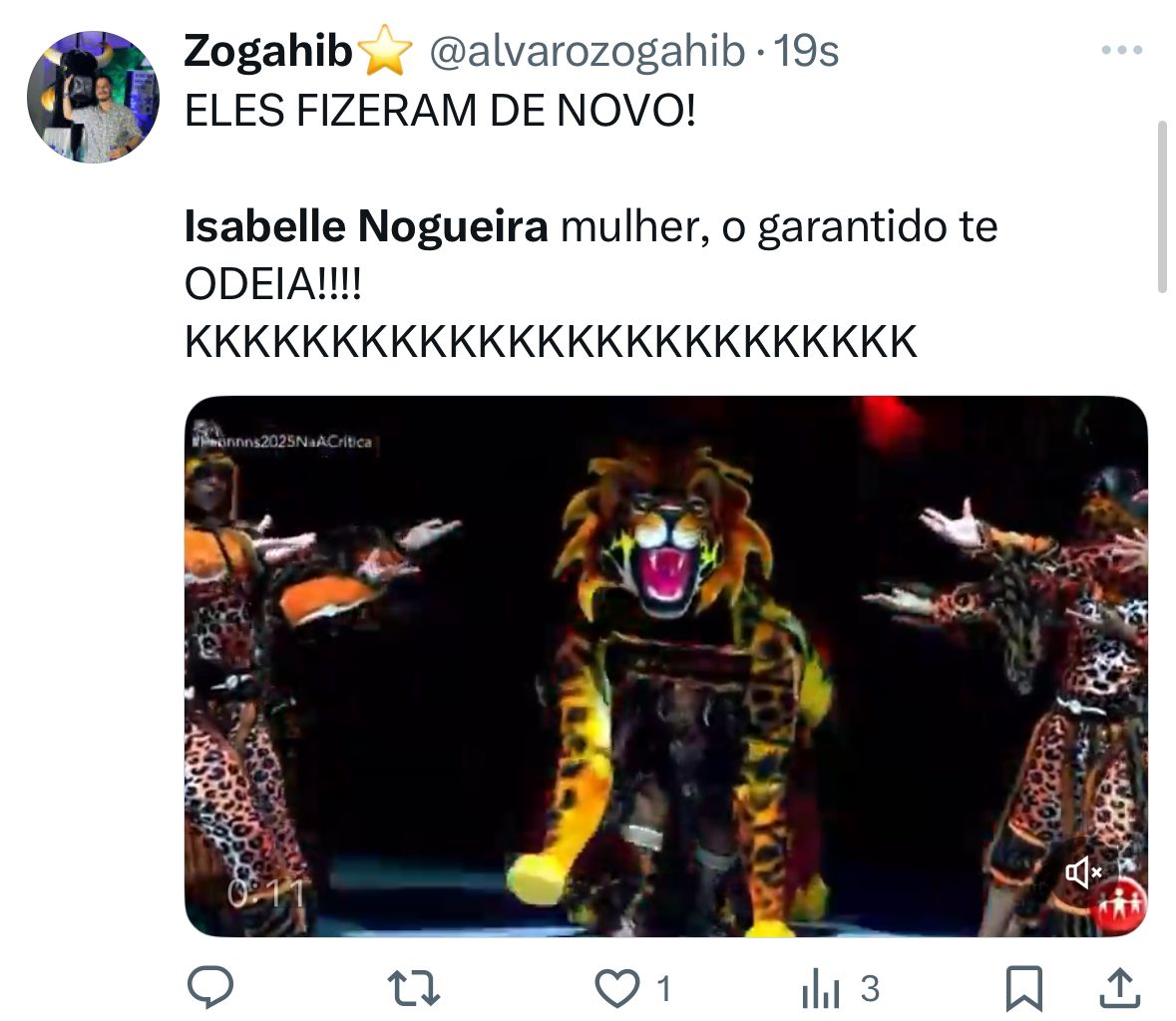The height and width of the screenshot is (1021, 1176).
Task: Open the reply speech bubble icon
Action: (210, 987)
